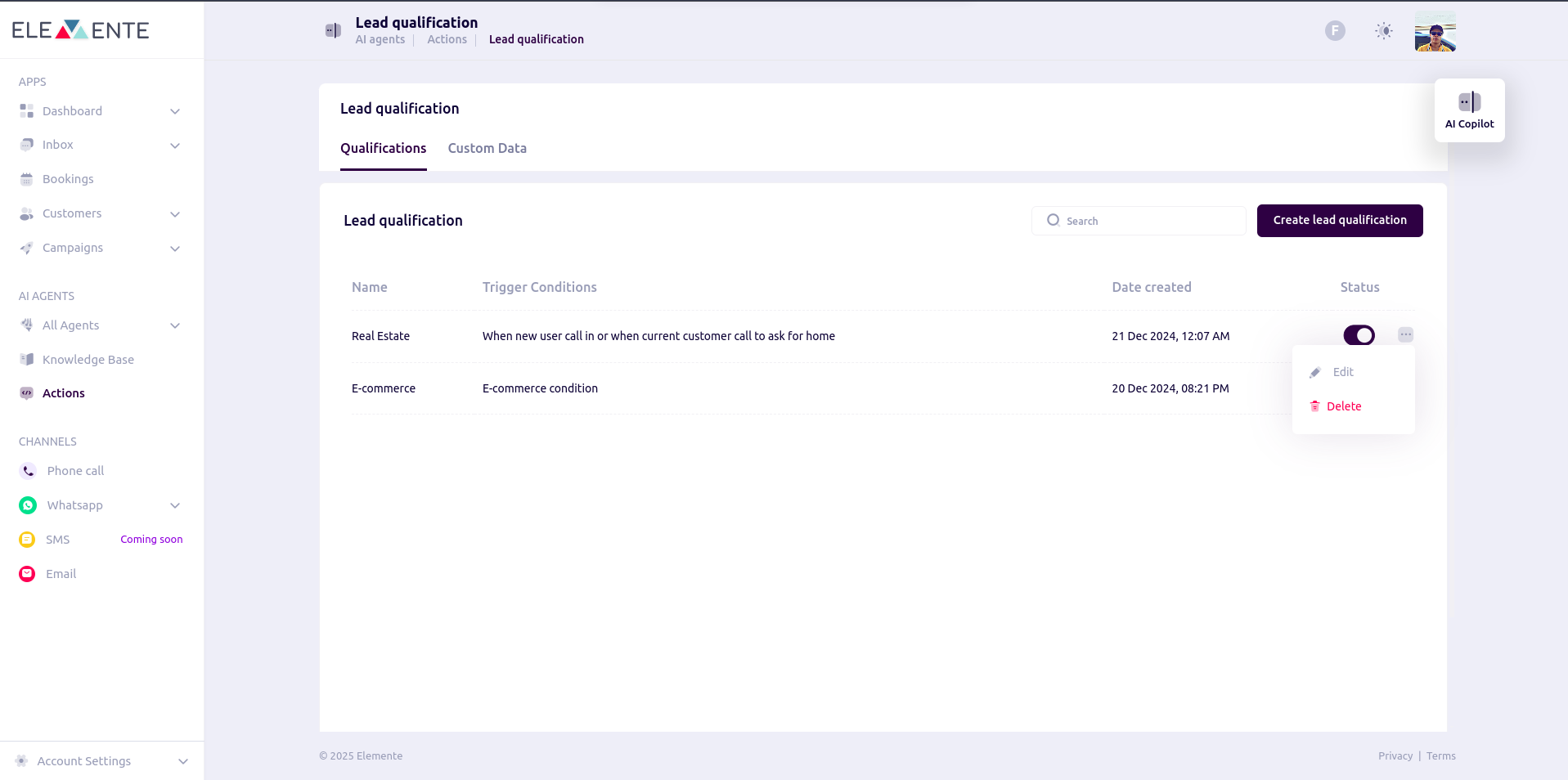Image resolution: width=1568 pixels, height=780 pixels.
Task: Open Bookings calendar icon
Action: (27, 179)
